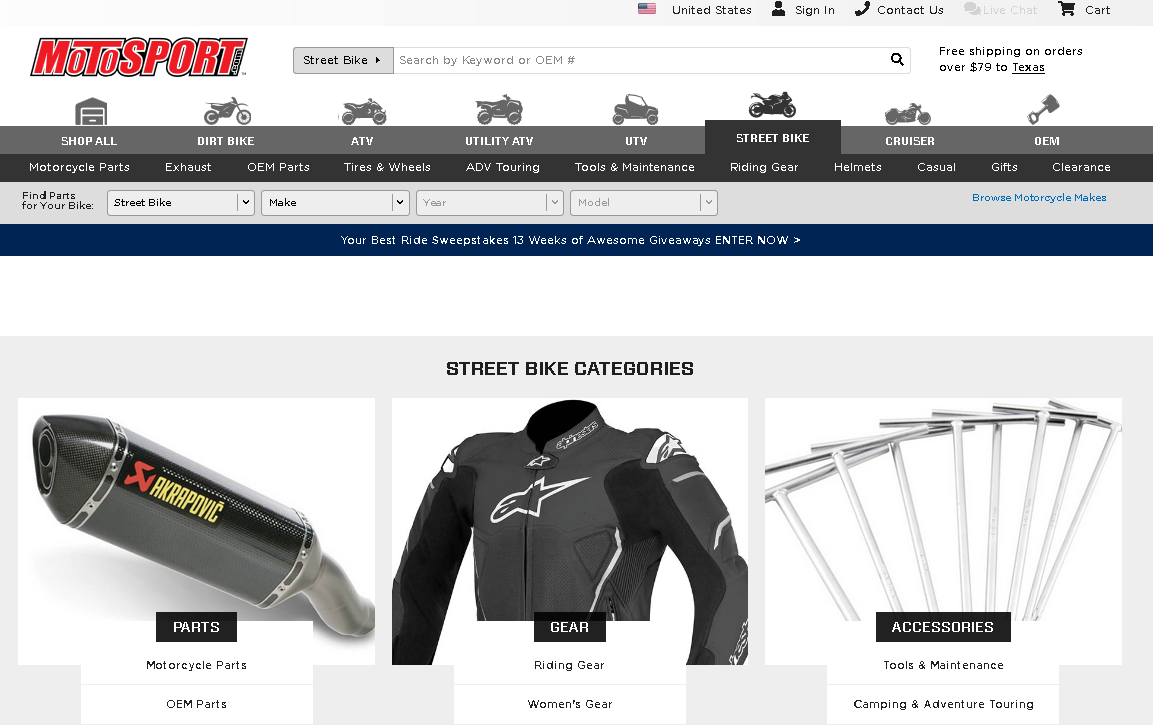Open the Helmets menu item
Image resolution: width=1153 pixels, height=725 pixels.
[857, 168]
